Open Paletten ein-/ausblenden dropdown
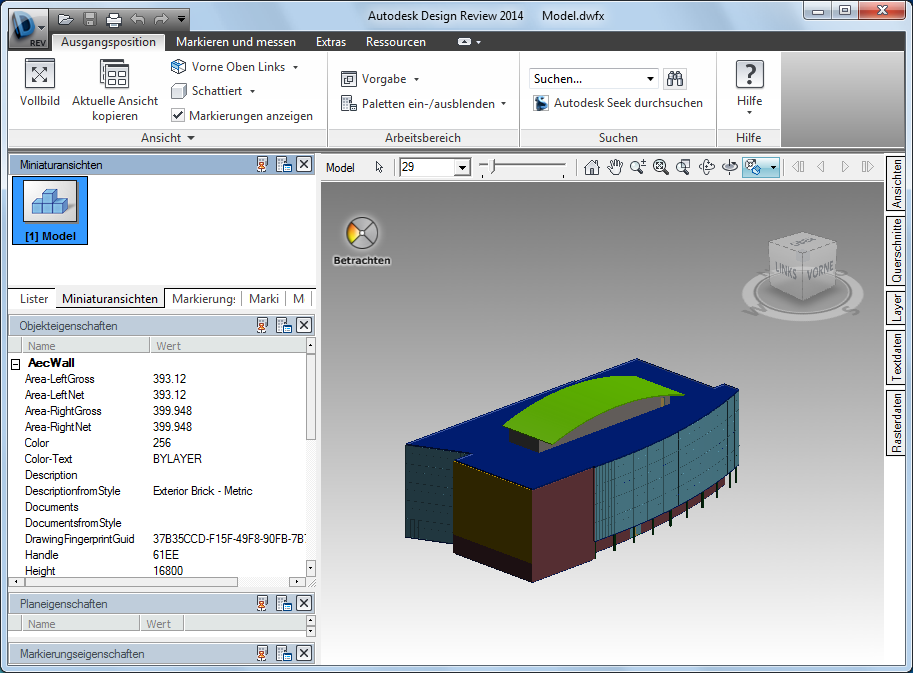 point(503,104)
